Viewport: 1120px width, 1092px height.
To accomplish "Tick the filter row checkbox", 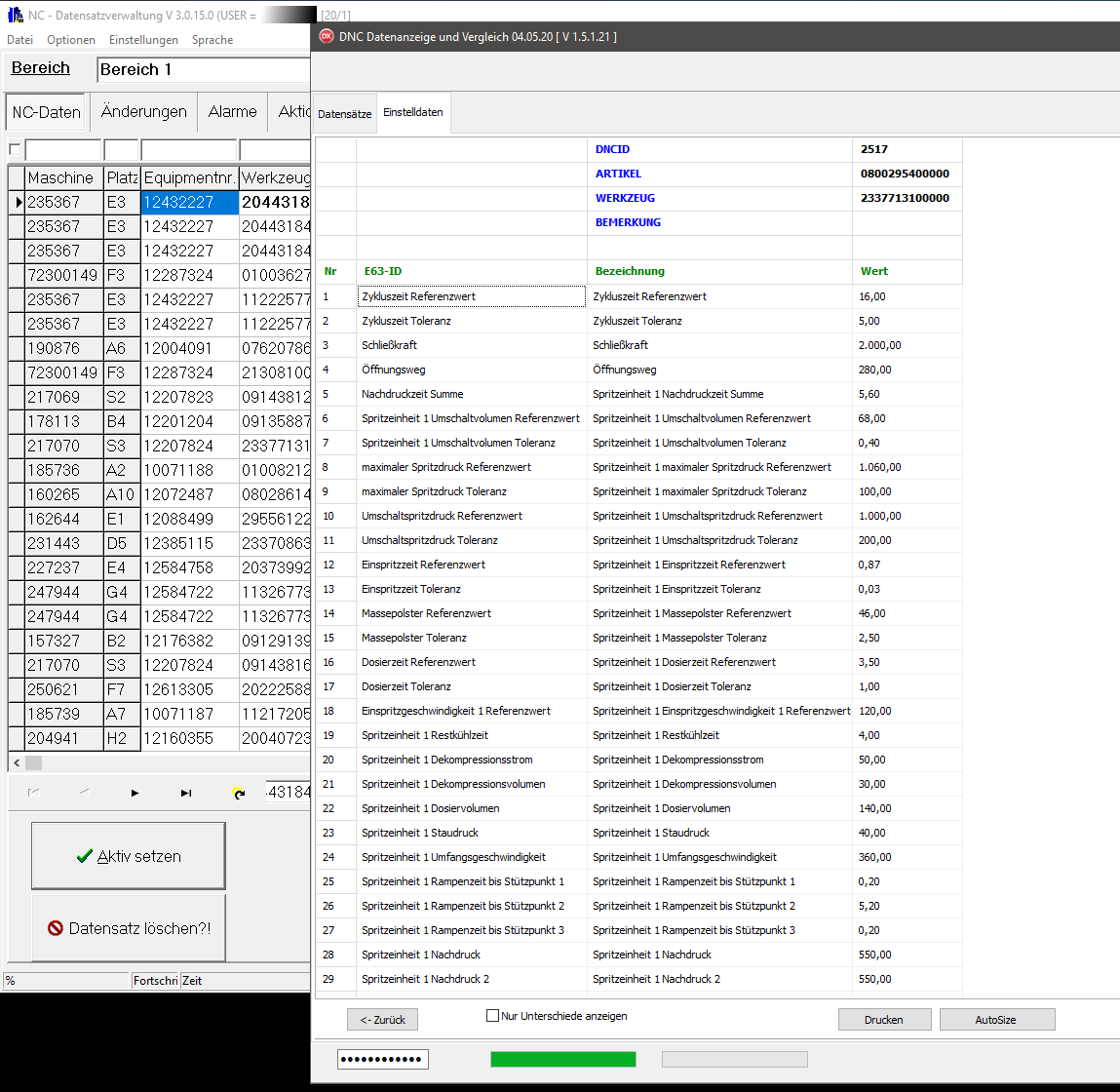I will 15,149.
